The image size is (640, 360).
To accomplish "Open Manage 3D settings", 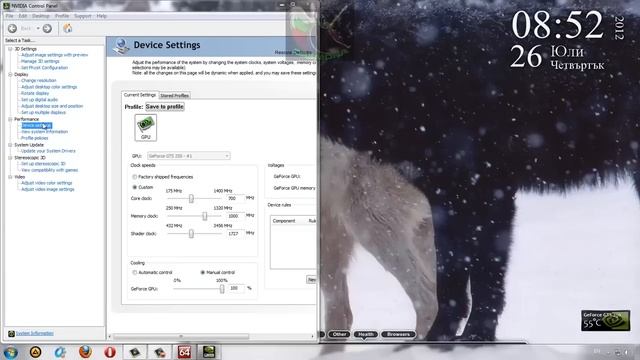I will click(40, 61).
